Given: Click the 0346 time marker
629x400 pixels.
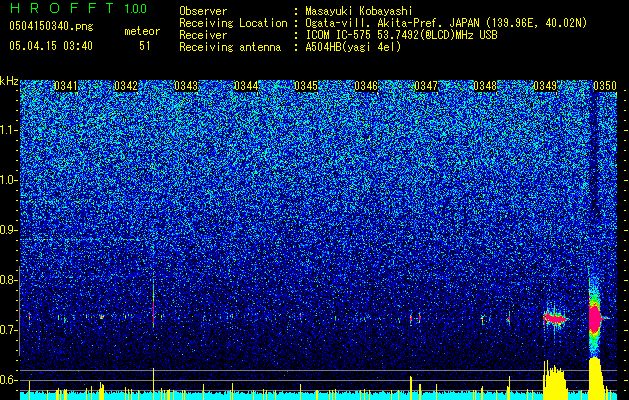Looking at the screenshot, I should pyautogui.click(x=366, y=86).
